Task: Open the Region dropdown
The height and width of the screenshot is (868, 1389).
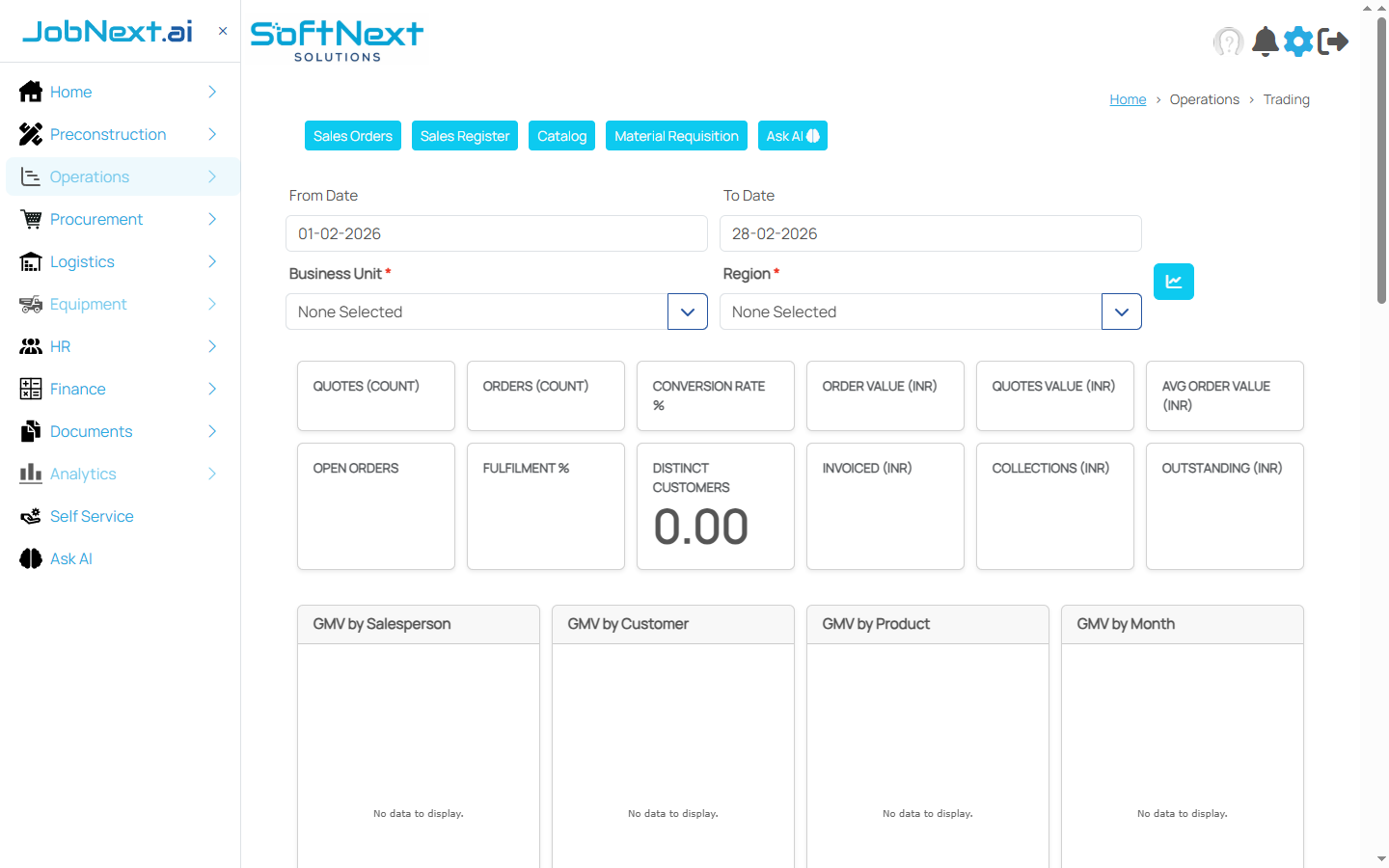Action: pyautogui.click(x=1121, y=312)
